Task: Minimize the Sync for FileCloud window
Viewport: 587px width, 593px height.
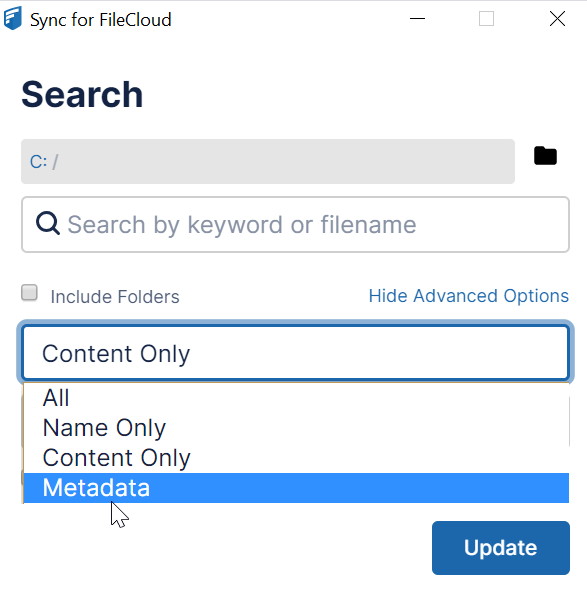Action: click(x=418, y=18)
